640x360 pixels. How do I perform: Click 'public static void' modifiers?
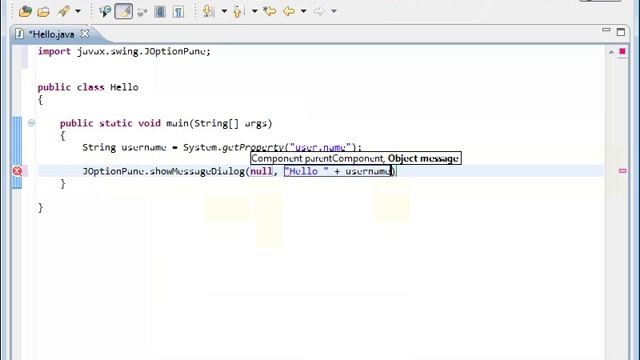[110, 123]
